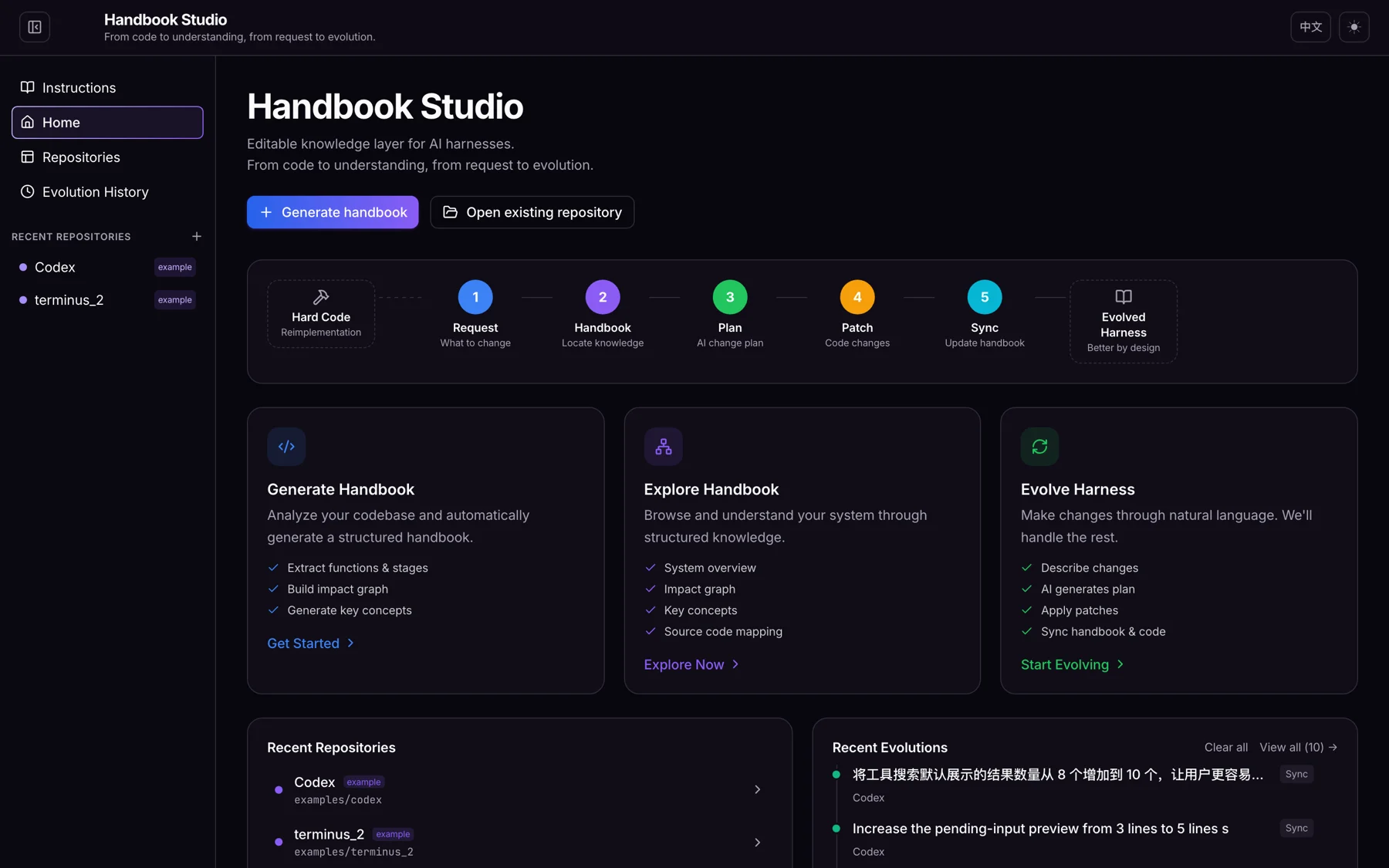The height and width of the screenshot is (868, 1389).
Task: Click Clear all in Recent Evolutions
Action: (x=1226, y=748)
